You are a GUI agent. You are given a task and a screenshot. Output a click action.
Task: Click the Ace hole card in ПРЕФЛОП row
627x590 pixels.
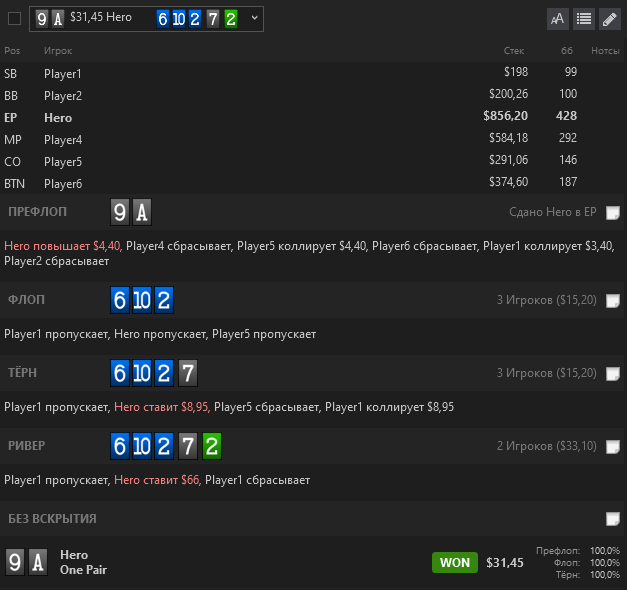click(142, 212)
